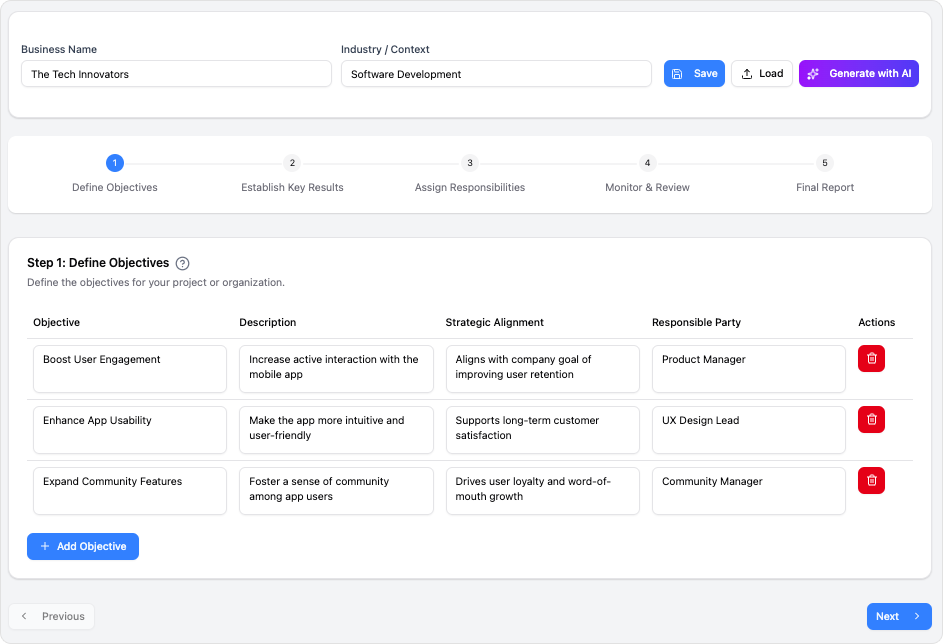This screenshot has width=943, height=644.
Task: Click the 'Step 1: Define Objectives' heading
Action: tap(98, 263)
